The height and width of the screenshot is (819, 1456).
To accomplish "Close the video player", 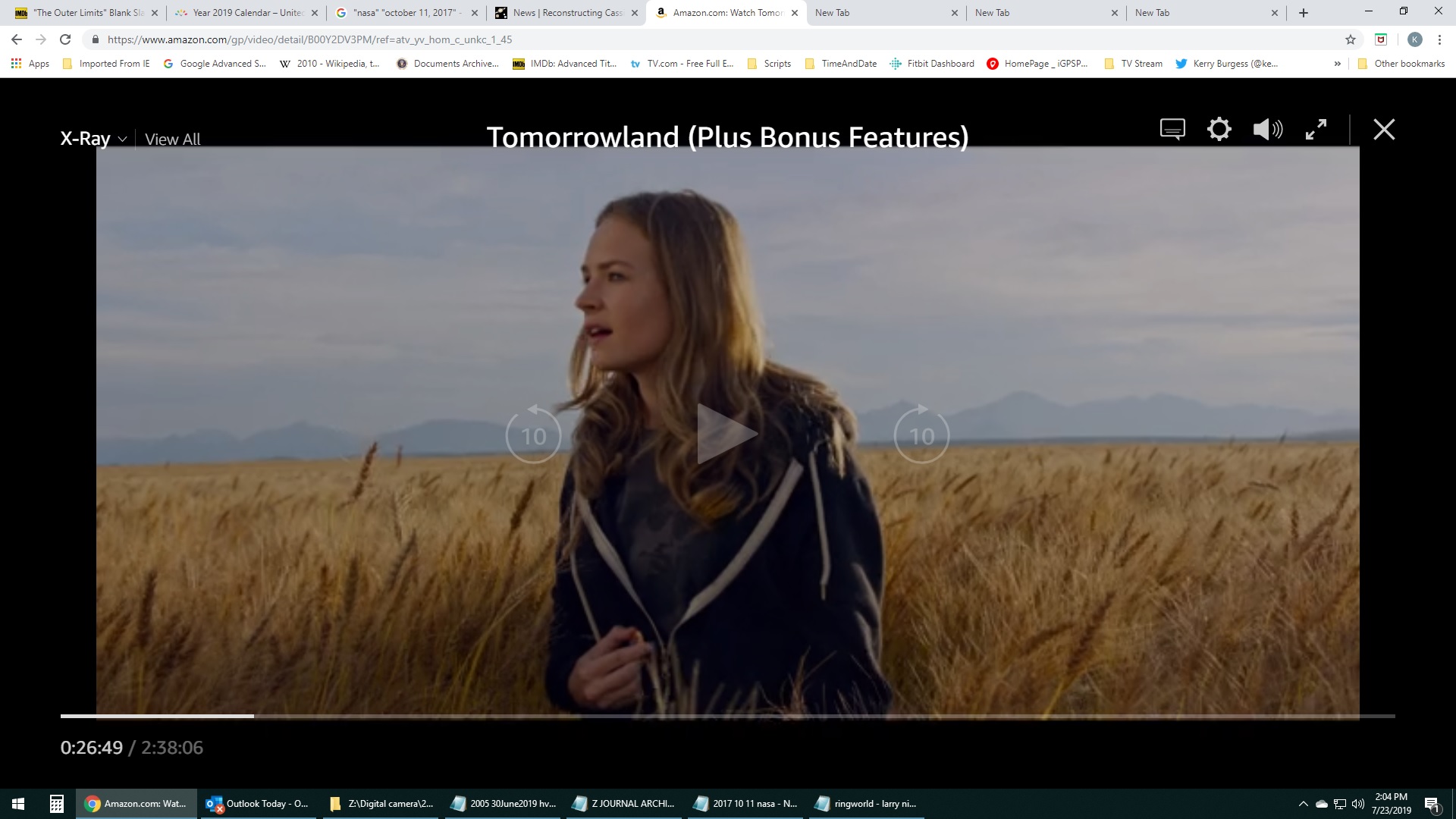I will point(1384,129).
